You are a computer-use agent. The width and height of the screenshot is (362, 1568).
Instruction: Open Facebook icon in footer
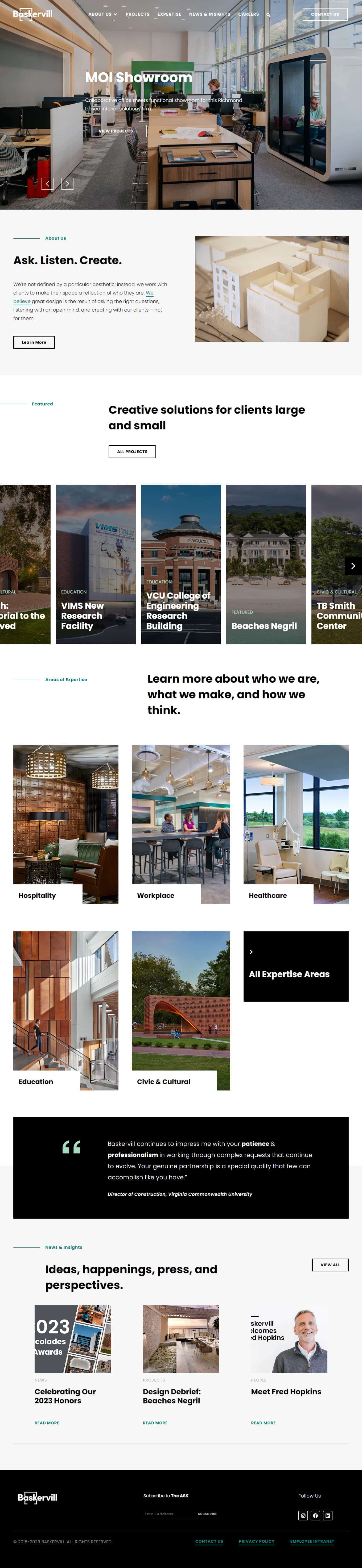pyautogui.click(x=315, y=1515)
